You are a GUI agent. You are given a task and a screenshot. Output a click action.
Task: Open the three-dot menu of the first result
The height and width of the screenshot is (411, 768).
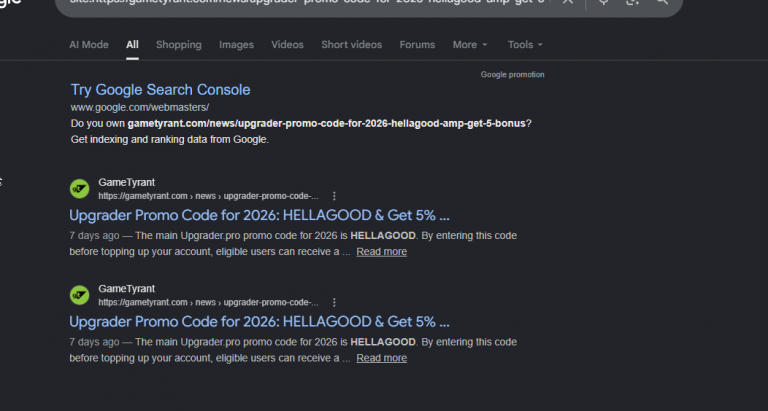pyautogui.click(x=335, y=196)
